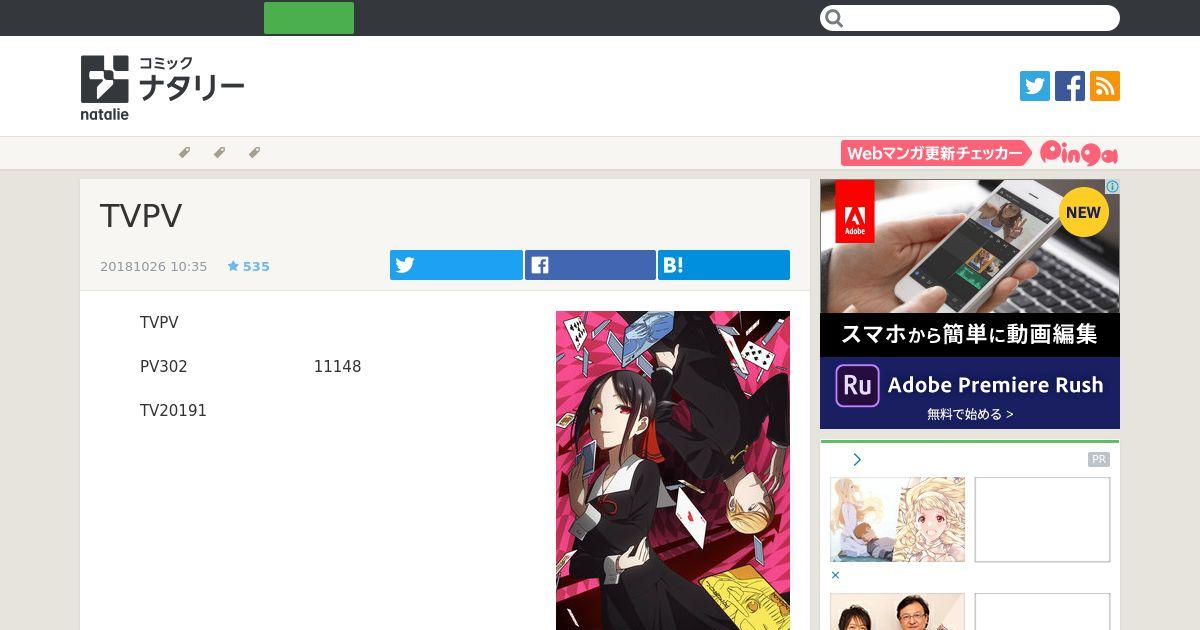Click the Ru Premiere Rush icon

click(857, 385)
